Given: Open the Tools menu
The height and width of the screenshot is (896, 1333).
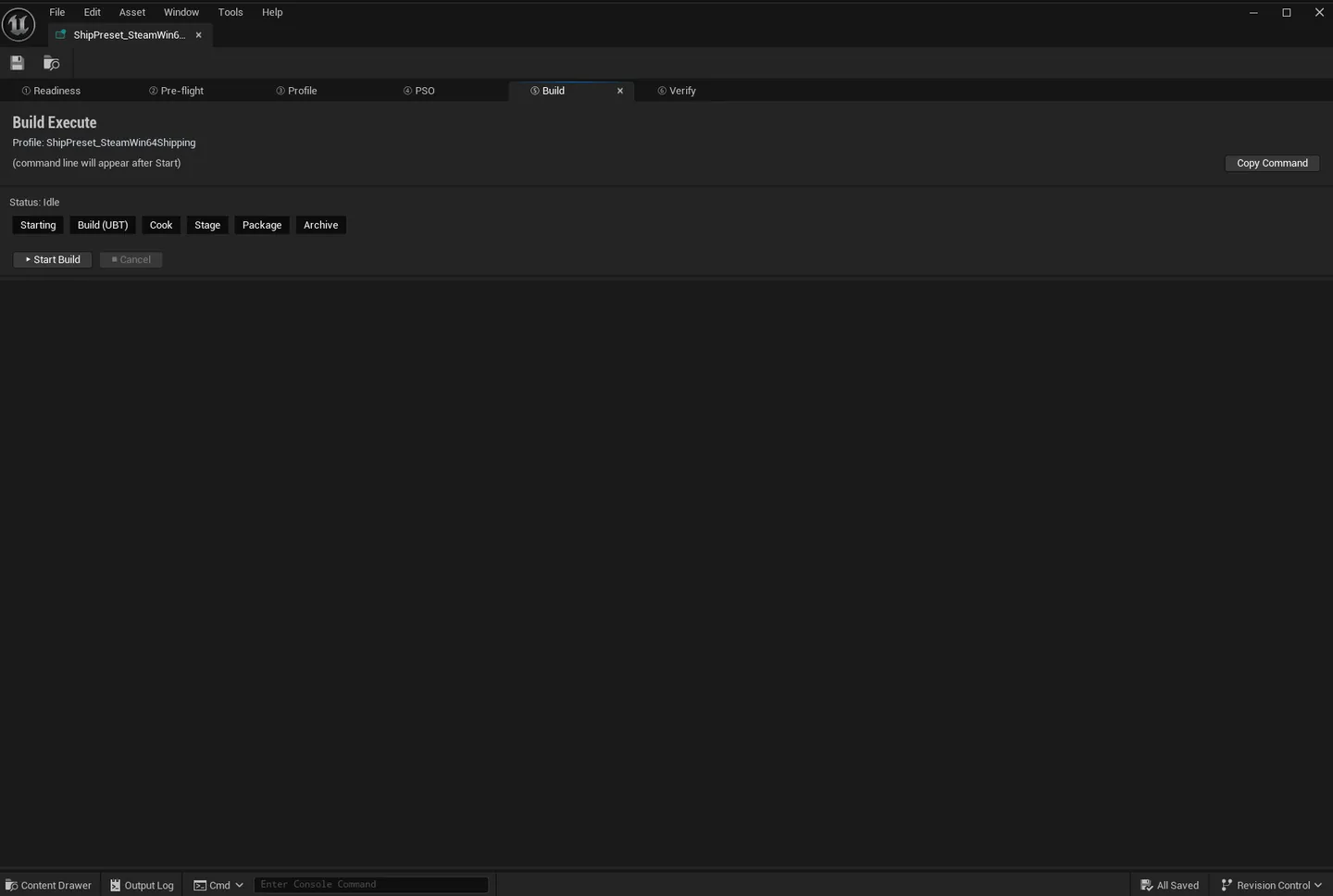Looking at the screenshot, I should point(230,12).
